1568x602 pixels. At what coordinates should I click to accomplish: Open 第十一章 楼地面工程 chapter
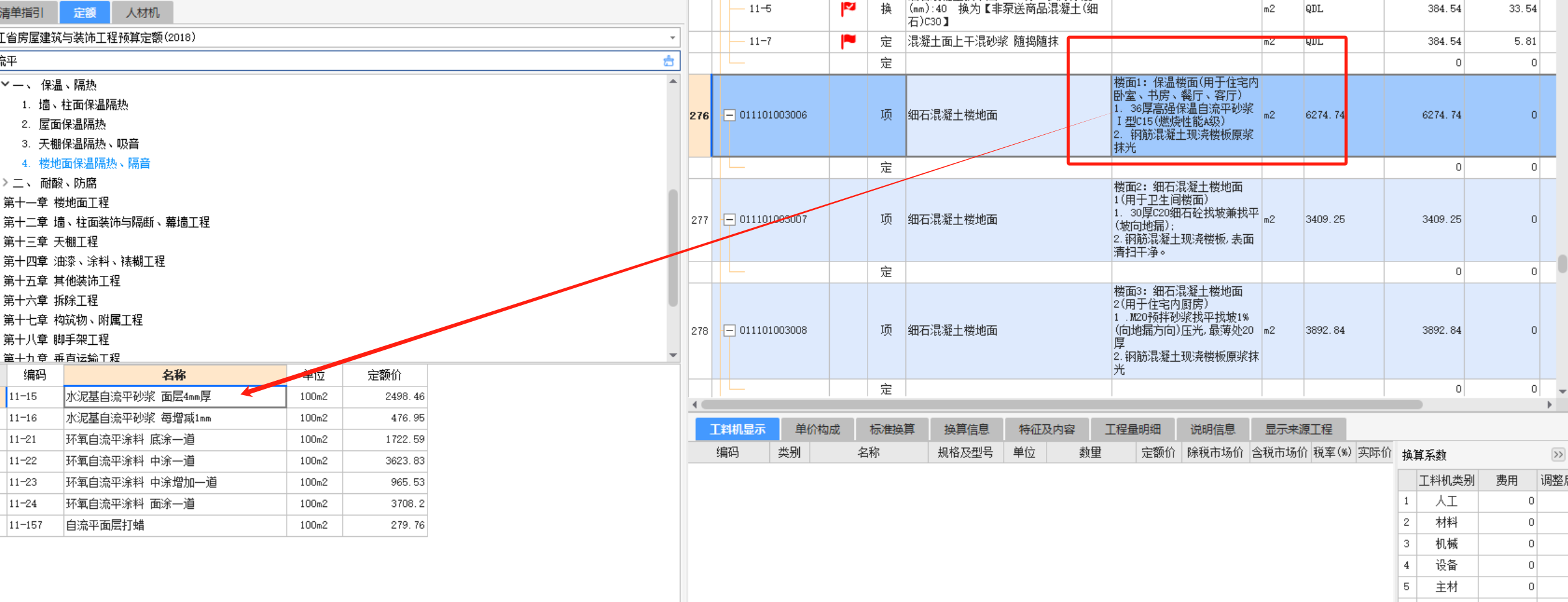click(56, 203)
